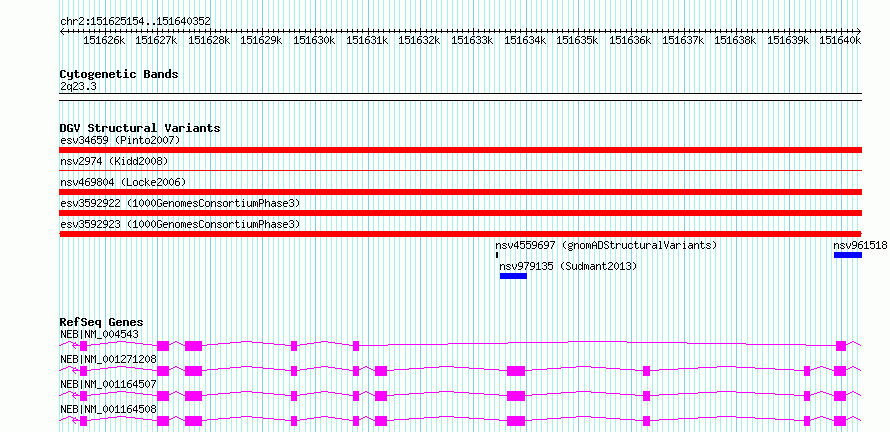The width and height of the screenshot is (890, 432).
Task: Click the 151630k ruler position label
Action: click(x=314, y=40)
